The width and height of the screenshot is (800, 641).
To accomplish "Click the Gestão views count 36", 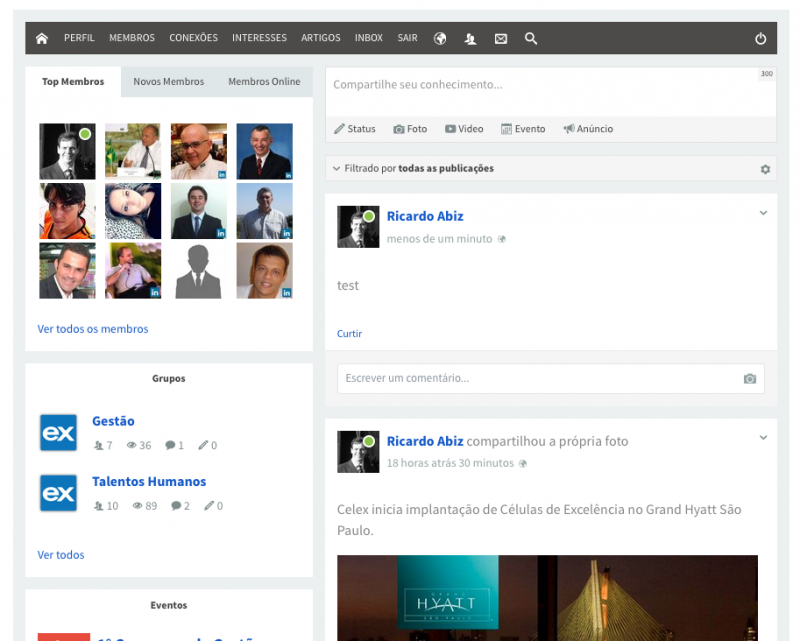I will pyautogui.click(x=139, y=446).
